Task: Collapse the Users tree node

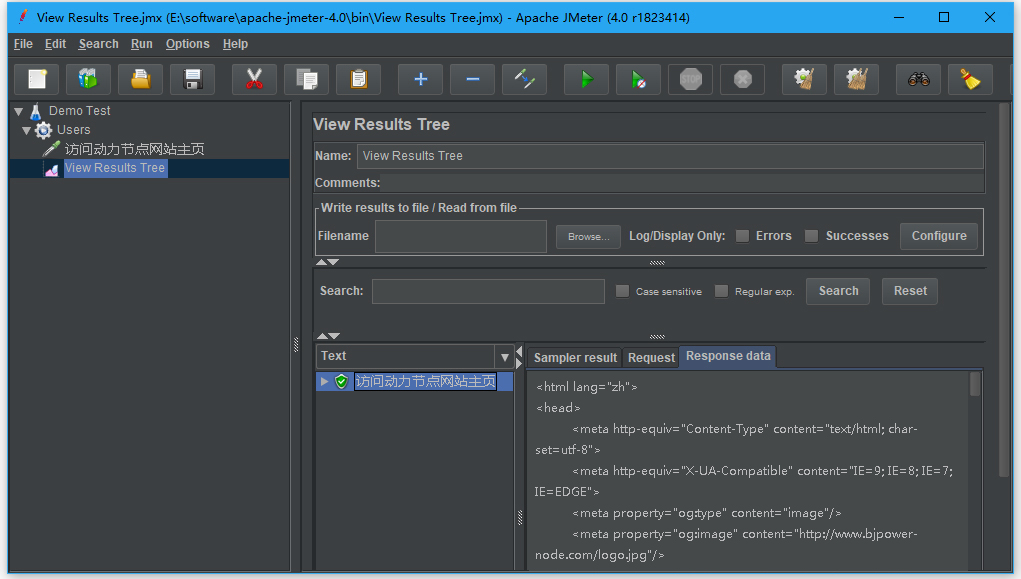Action: click(26, 130)
